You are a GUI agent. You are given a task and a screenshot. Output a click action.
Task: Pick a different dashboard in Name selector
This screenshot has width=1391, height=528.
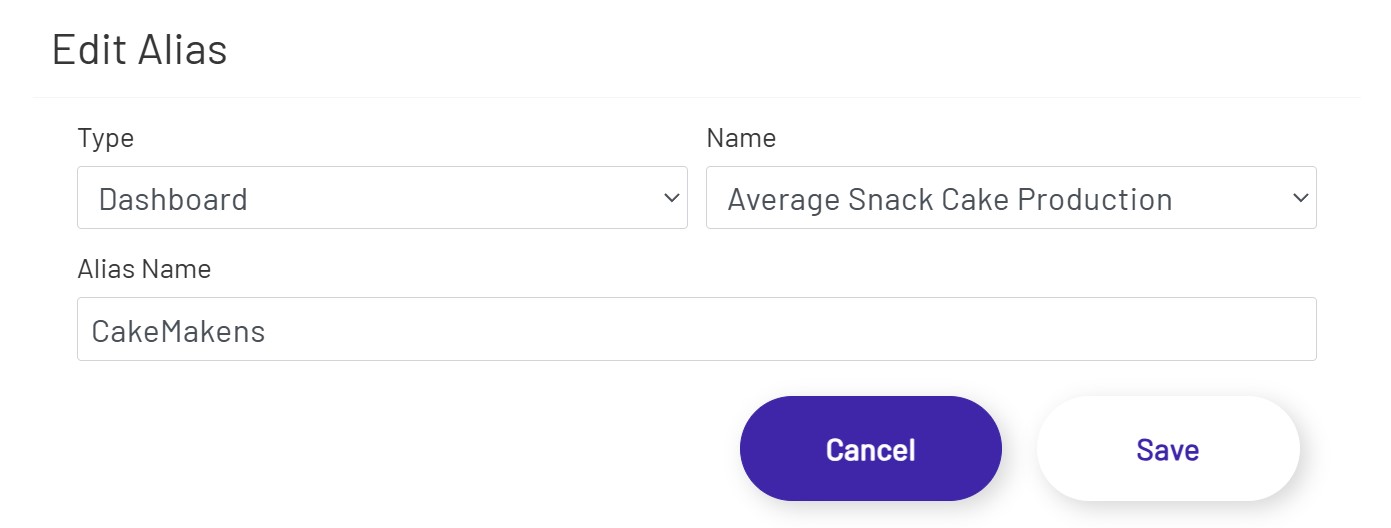point(1011,198)
